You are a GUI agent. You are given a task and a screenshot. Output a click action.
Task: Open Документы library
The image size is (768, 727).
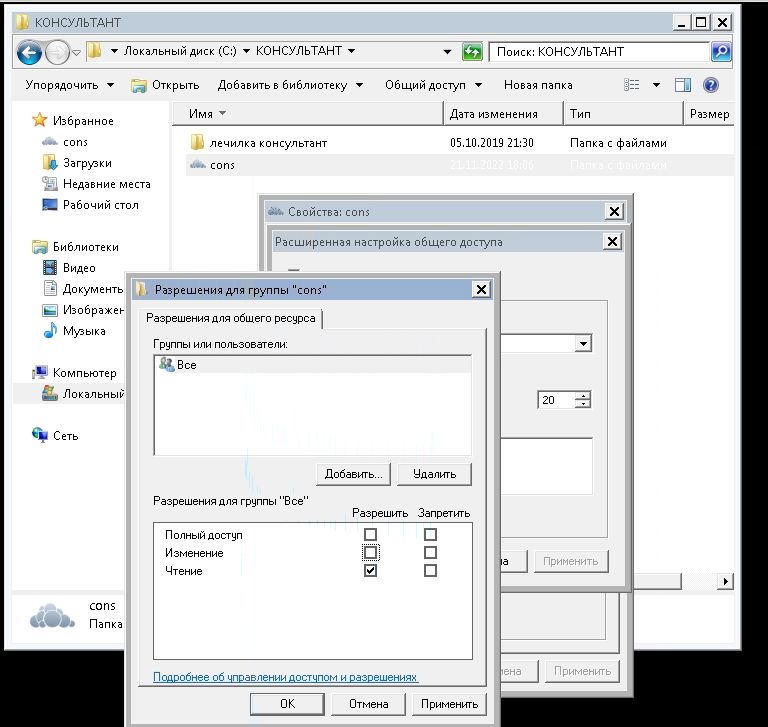tap(83, 289)
